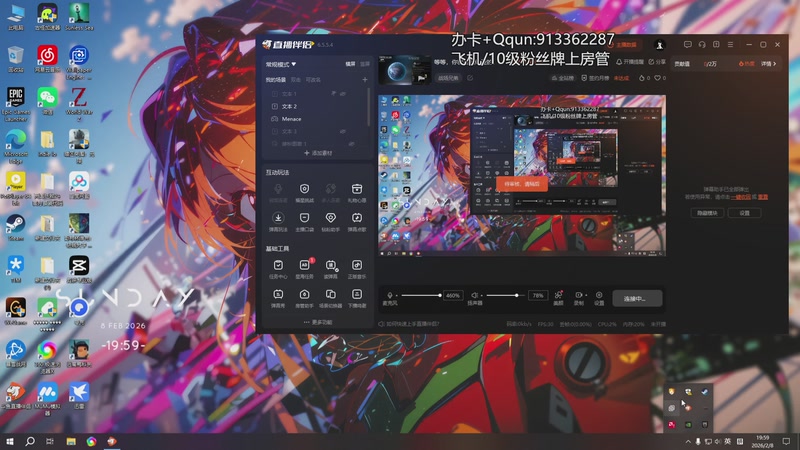Click 设置 button in right panel
This screenshot has height=450, width=800.
coord(744,213)
